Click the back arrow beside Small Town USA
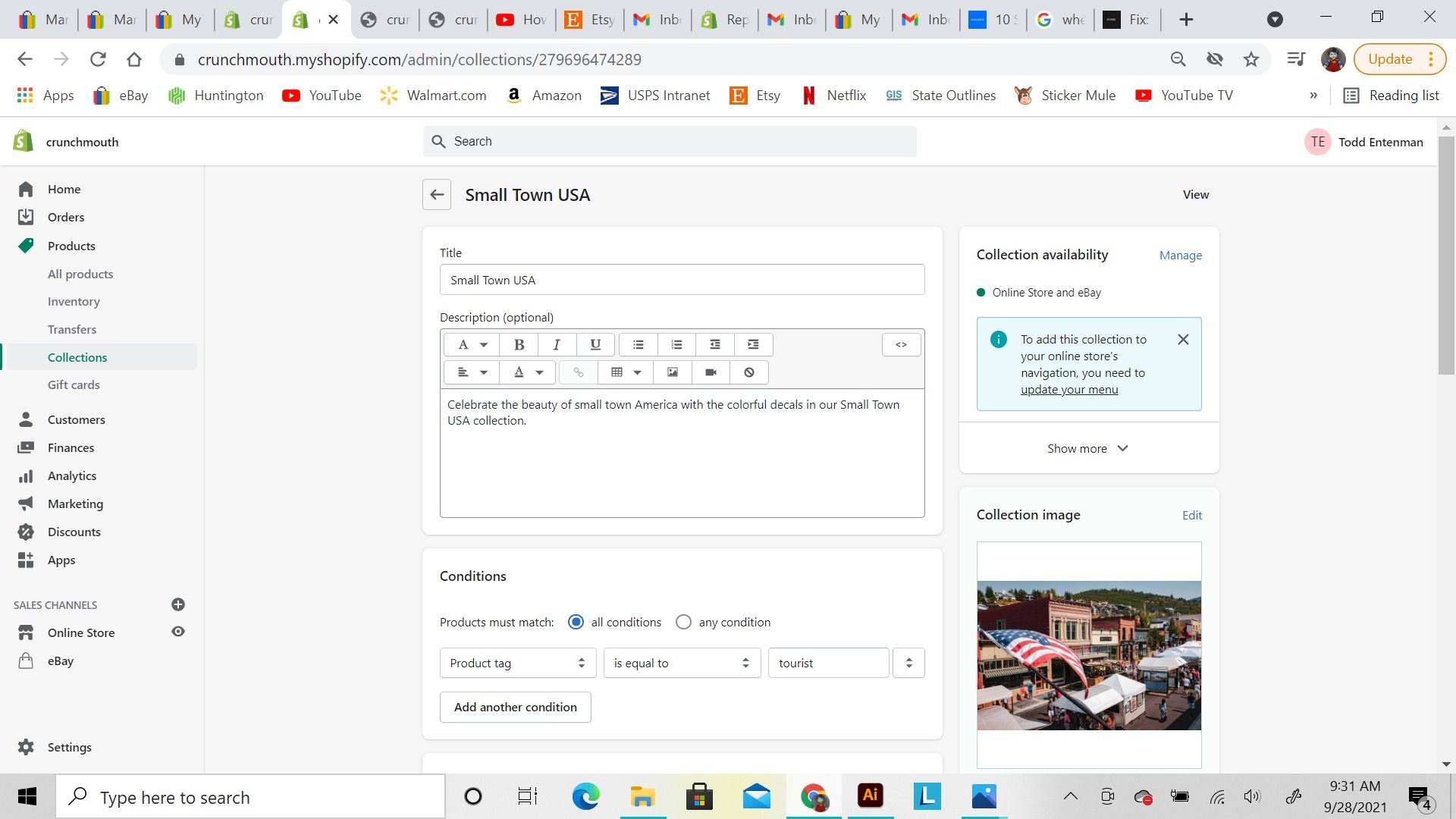Image resolution: width=1456 pixels, height=819 pixels. coord(437,195)
